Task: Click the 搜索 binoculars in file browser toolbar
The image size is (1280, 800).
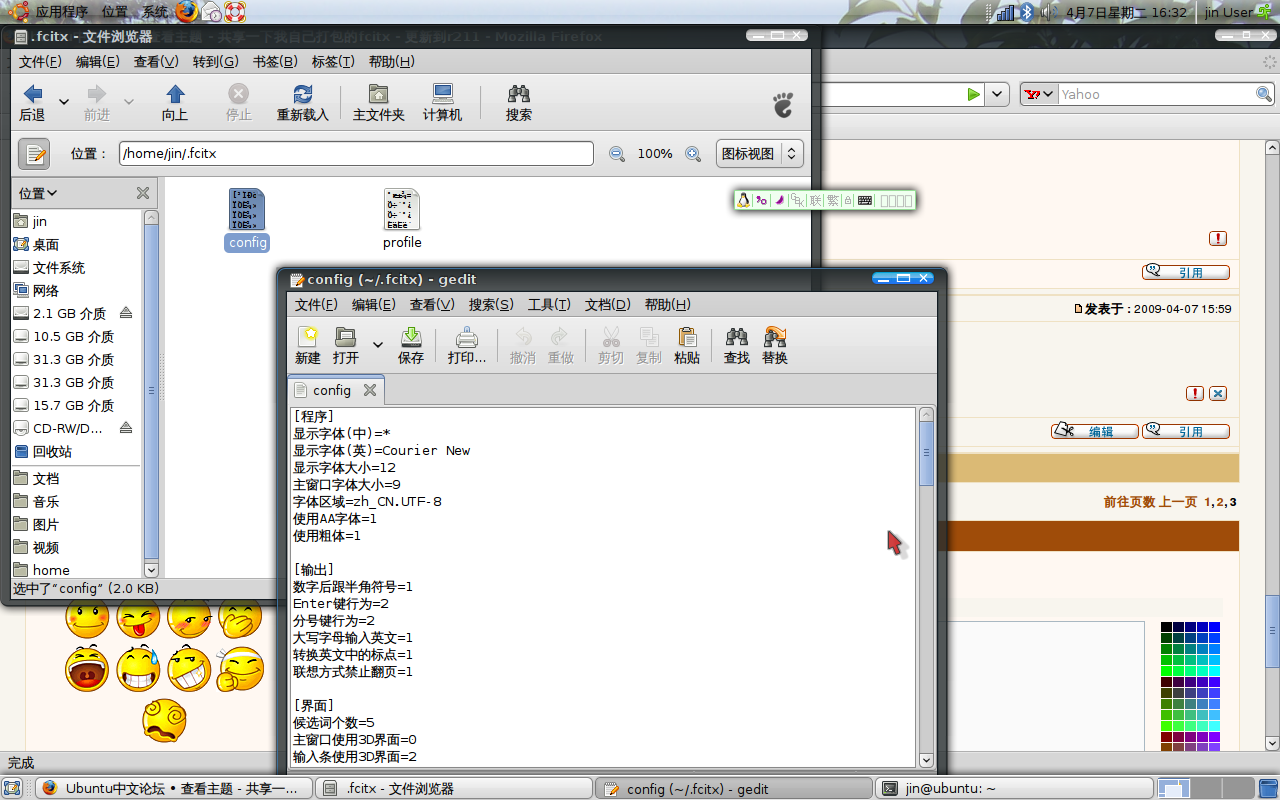Action: (x=518, y=94)
